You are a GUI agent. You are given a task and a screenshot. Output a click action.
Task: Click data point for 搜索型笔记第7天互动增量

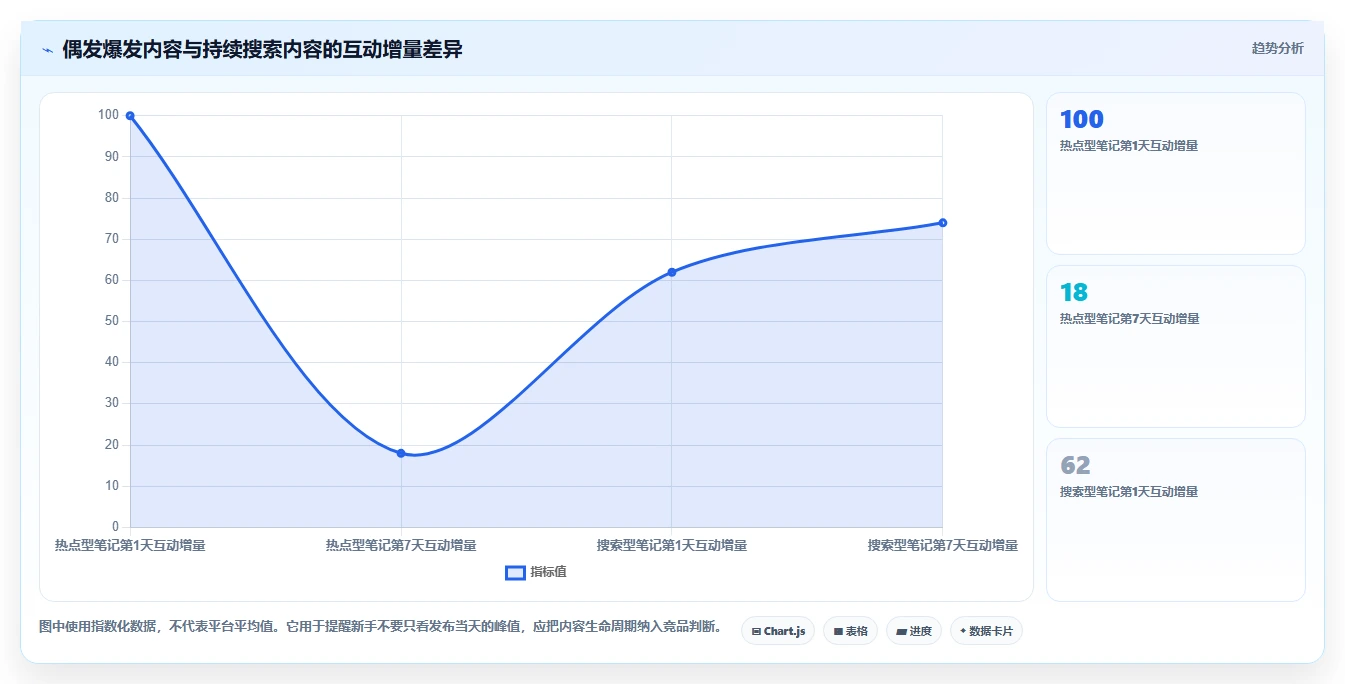coord(943,223)
